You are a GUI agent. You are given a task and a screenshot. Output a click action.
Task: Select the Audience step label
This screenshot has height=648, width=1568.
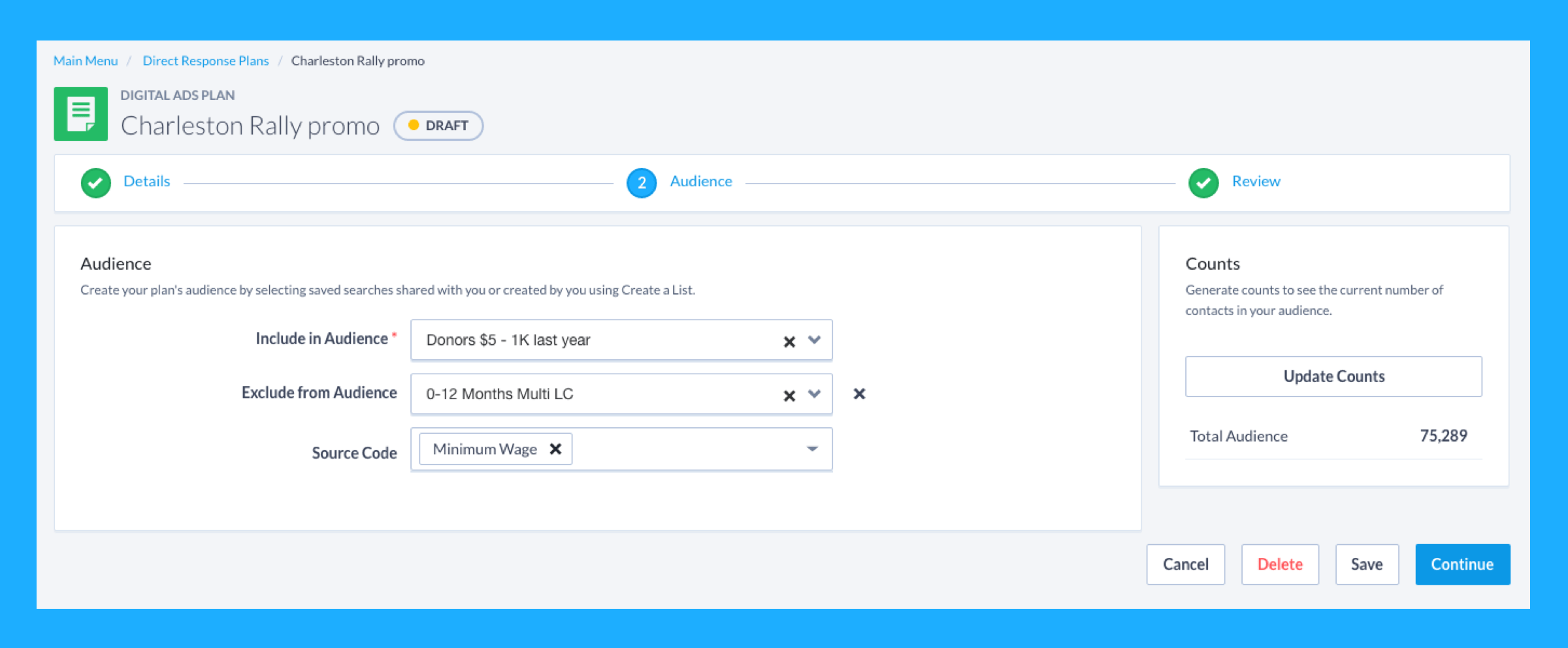click(701, 181)
